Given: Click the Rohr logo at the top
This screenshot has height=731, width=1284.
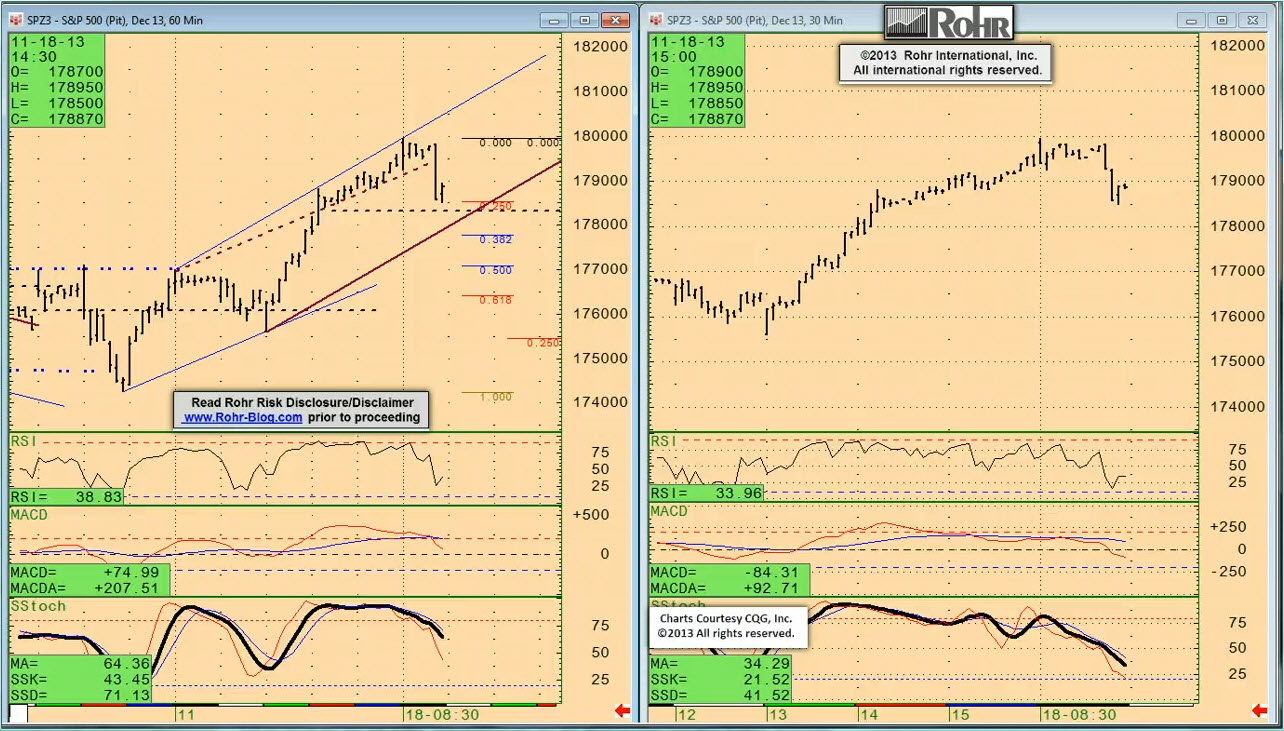Looking at the screenshot, I should click(x=948, y=23).
